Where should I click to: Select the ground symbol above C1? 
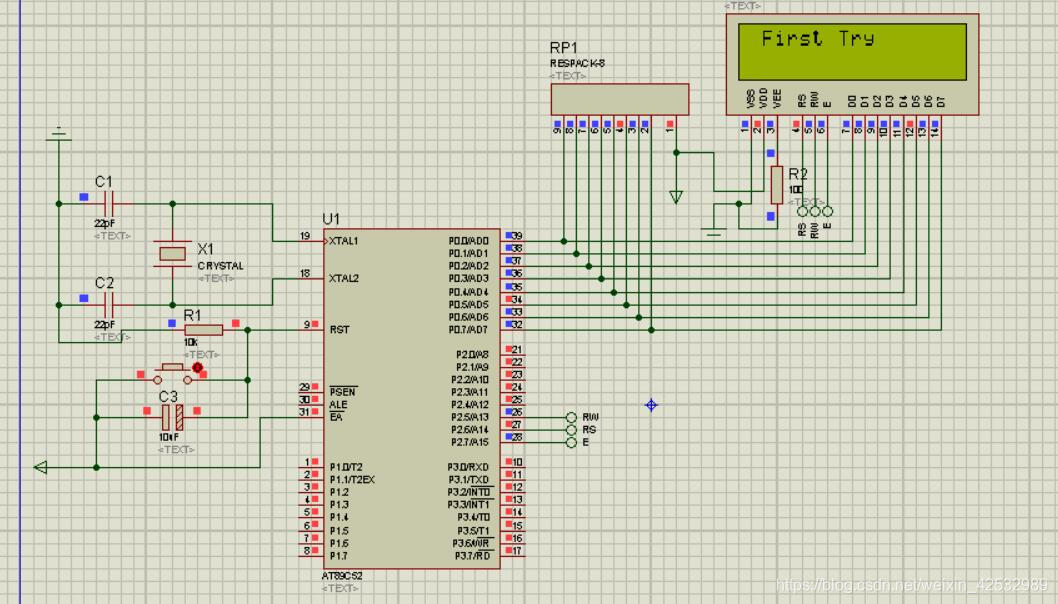[x=59, y=135]
